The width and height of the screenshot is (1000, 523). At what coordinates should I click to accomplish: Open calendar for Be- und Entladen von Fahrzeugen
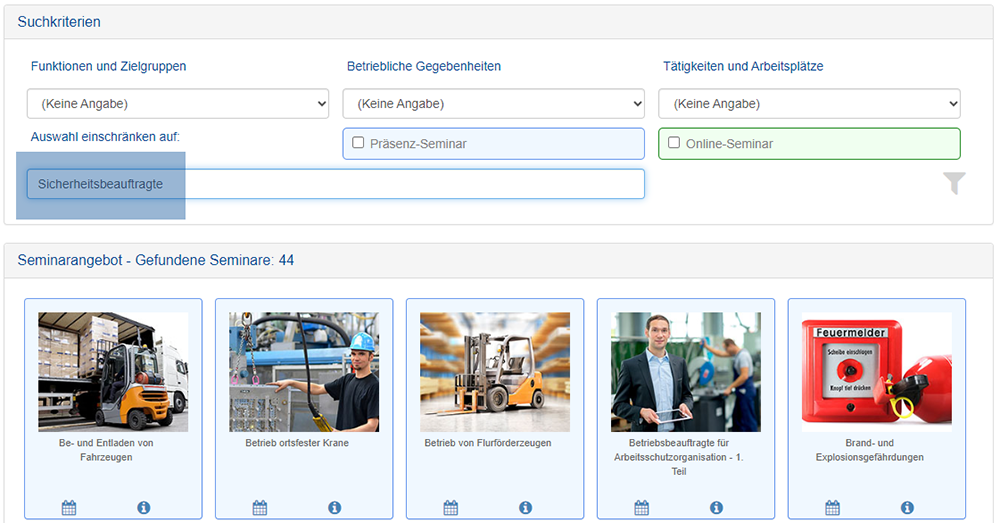(x=69, y=508)
